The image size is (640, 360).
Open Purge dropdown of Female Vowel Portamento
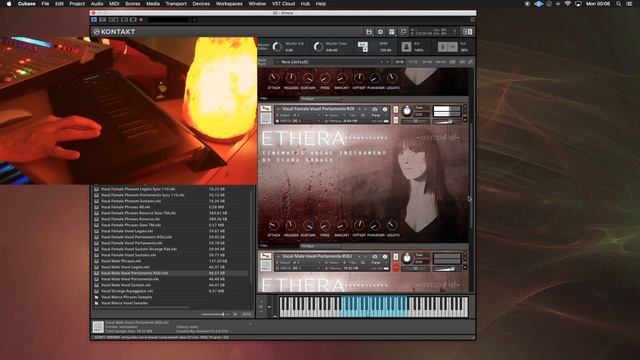click(376, 115)
